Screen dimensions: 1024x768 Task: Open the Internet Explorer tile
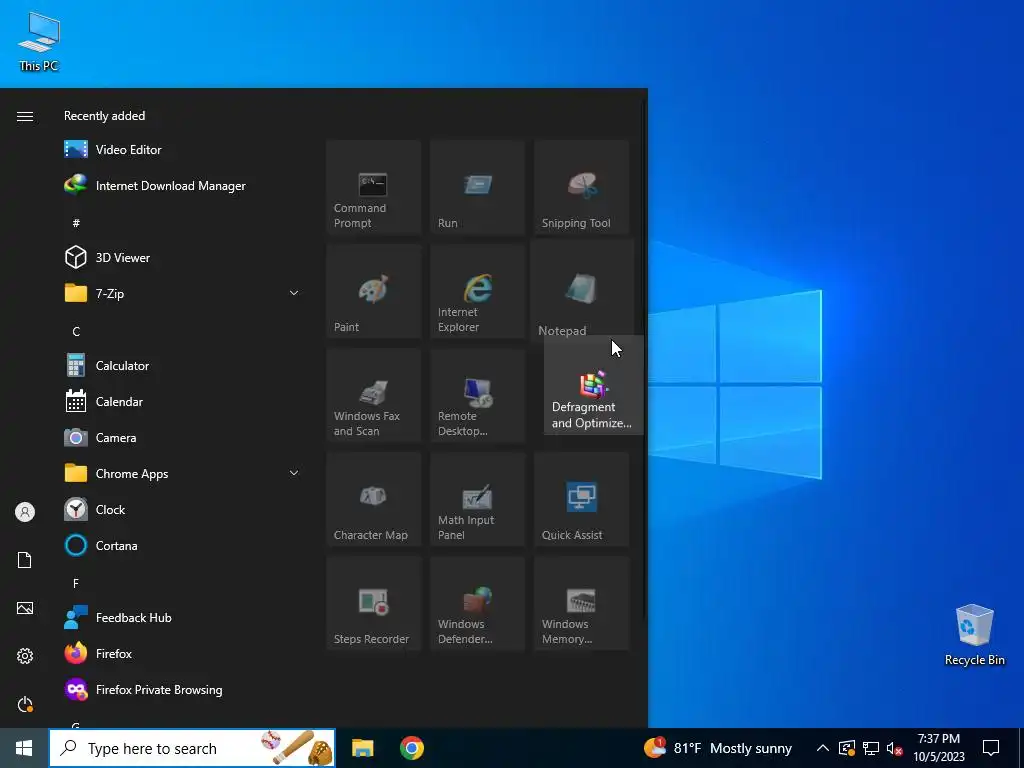pos(477,291)
